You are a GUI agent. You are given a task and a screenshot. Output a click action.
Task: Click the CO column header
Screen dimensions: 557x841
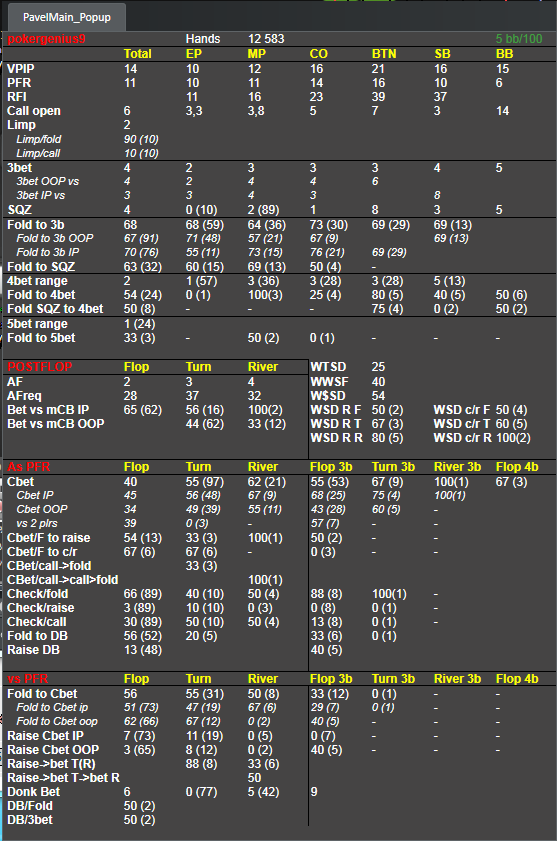click(318, 54)
